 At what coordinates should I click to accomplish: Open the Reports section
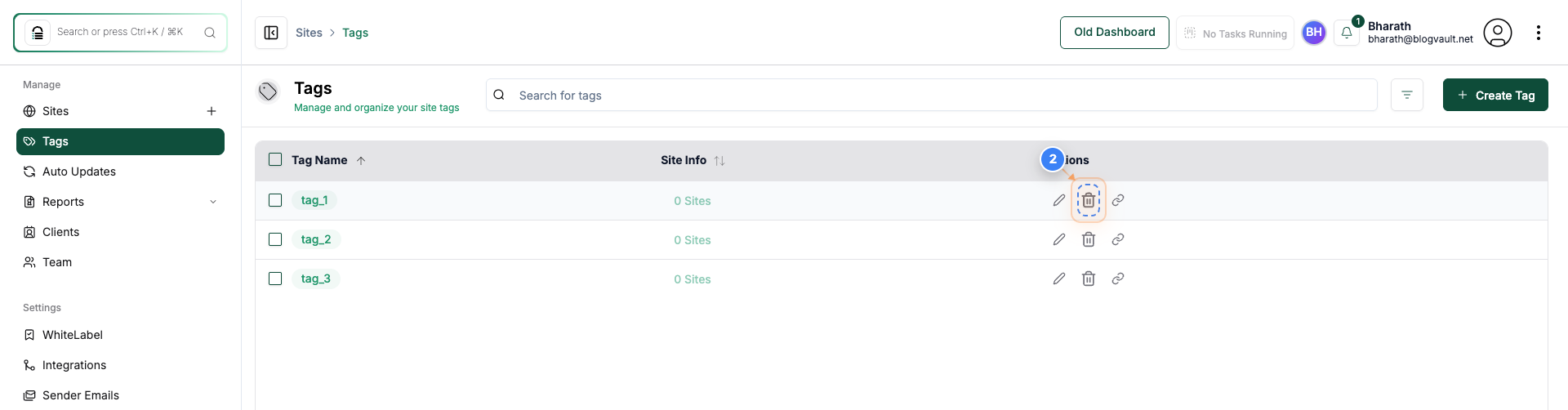[120, 202]
